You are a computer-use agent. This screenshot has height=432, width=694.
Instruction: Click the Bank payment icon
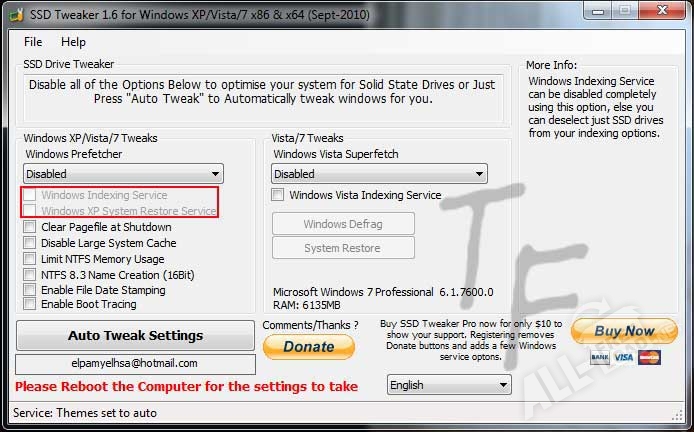(600, 357)
